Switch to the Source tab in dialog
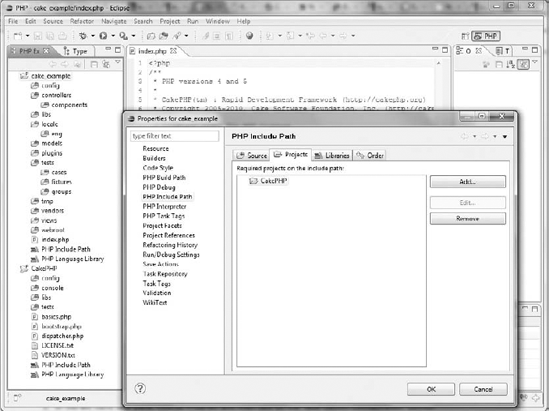This screenshot has height=411, width=549. coord(251,155)
